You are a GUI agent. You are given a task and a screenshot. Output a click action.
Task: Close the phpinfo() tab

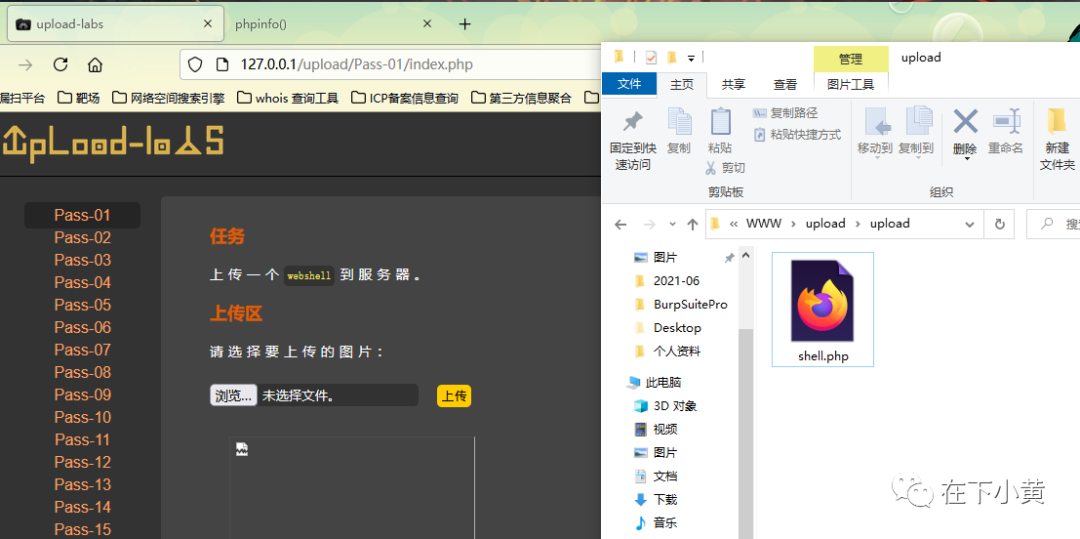[427, 24]
